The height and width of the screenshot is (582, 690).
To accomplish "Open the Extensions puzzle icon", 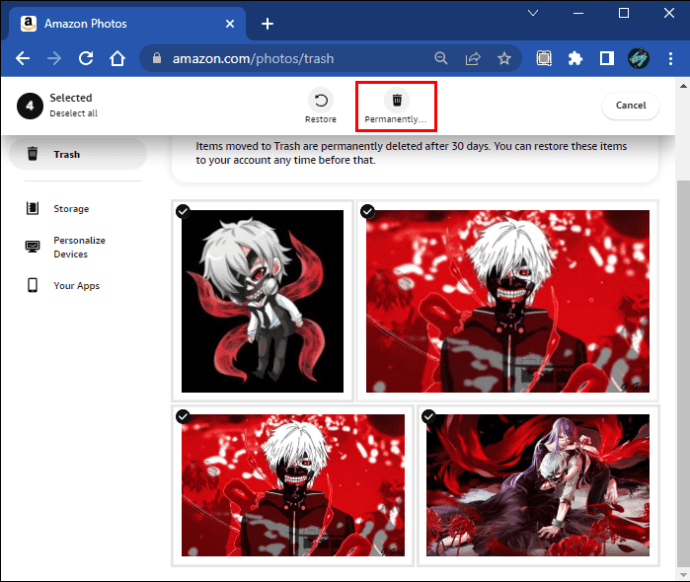I will [x=575, y=58].
